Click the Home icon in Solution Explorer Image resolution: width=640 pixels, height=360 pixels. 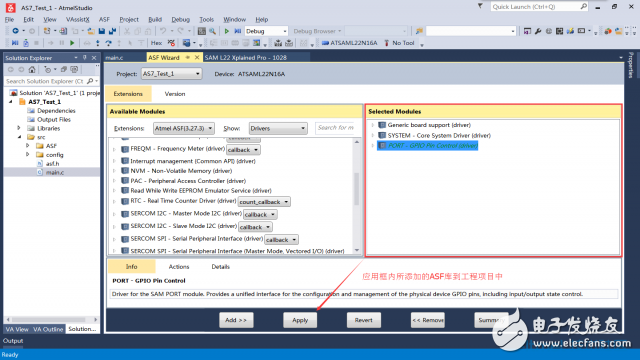click(32, 69)
